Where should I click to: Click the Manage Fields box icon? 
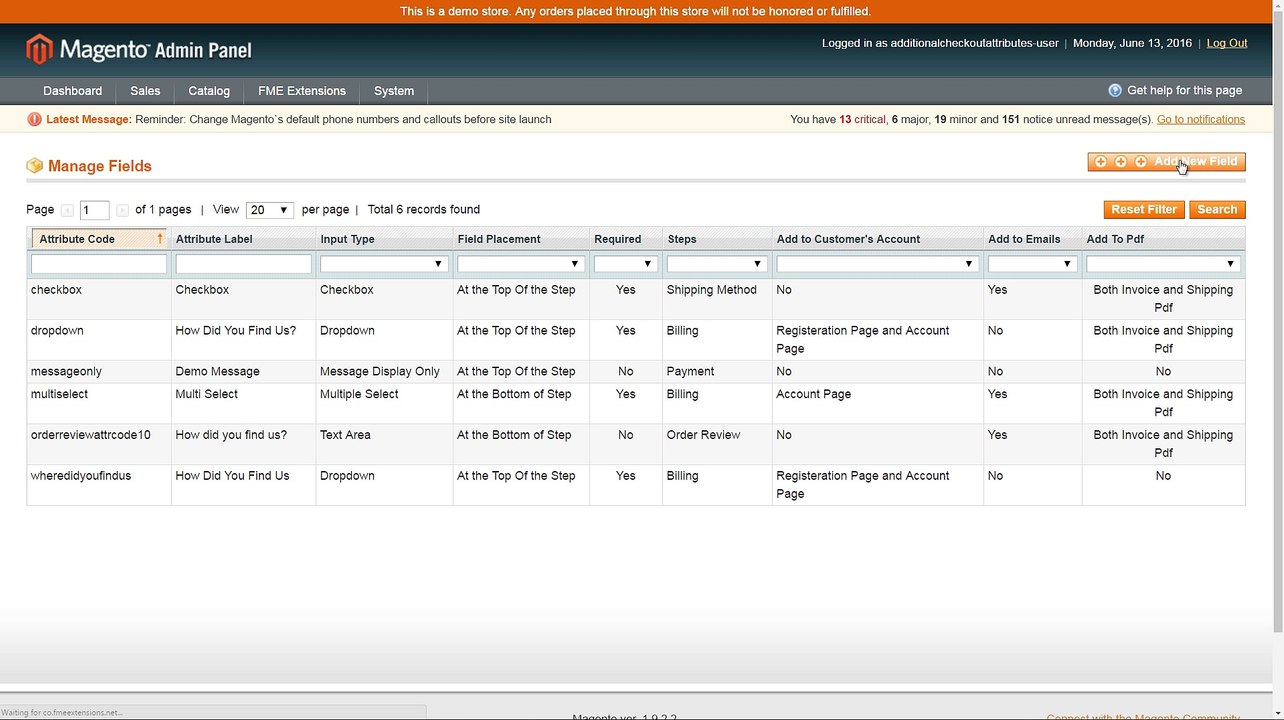click(35, 166)
